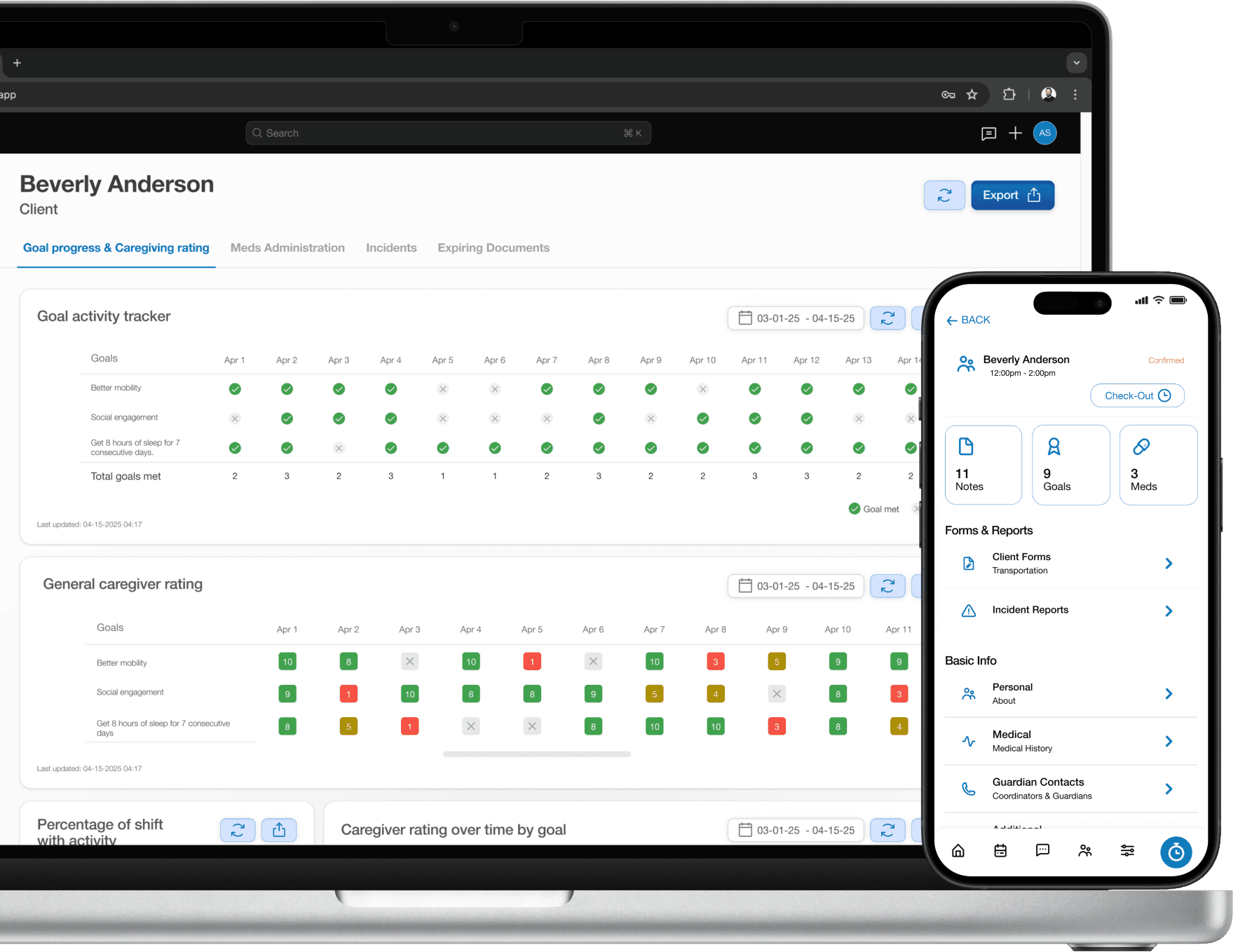
Task: Click the Search input field
Action: click(x=448, y=133)
